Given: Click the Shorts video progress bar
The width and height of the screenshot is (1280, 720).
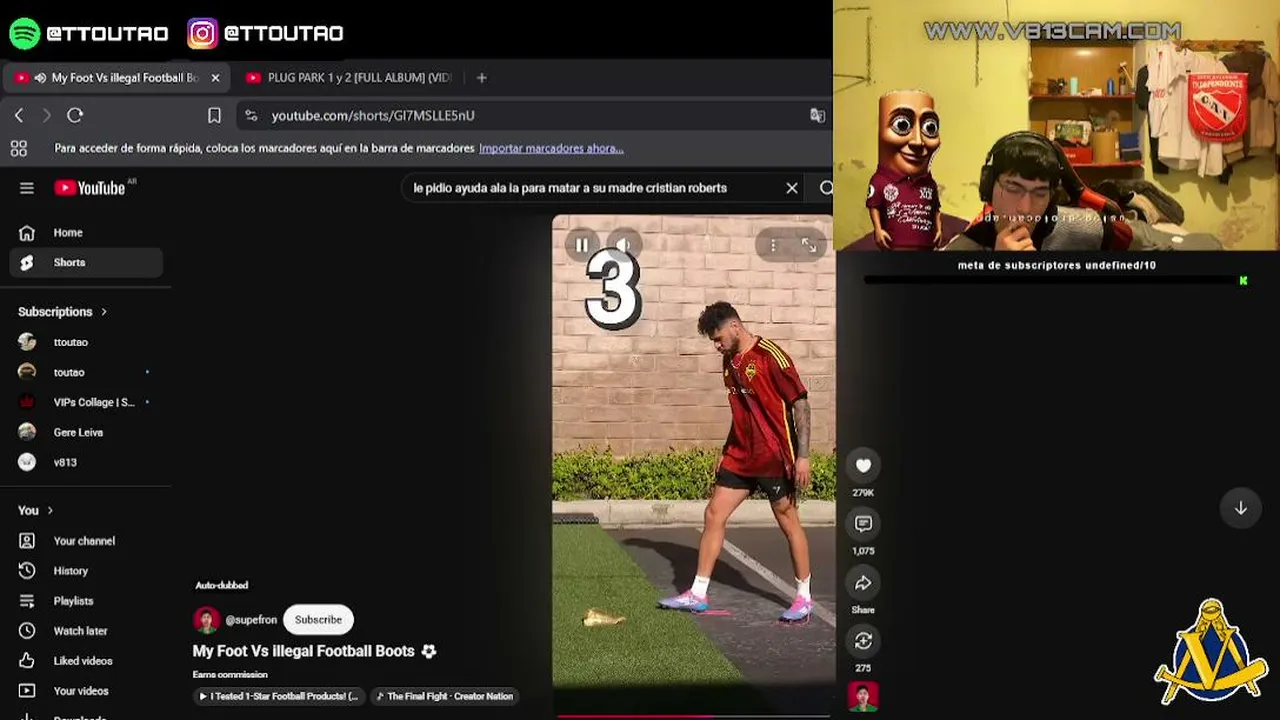Looking at the screenshot, I should [694, 716].
